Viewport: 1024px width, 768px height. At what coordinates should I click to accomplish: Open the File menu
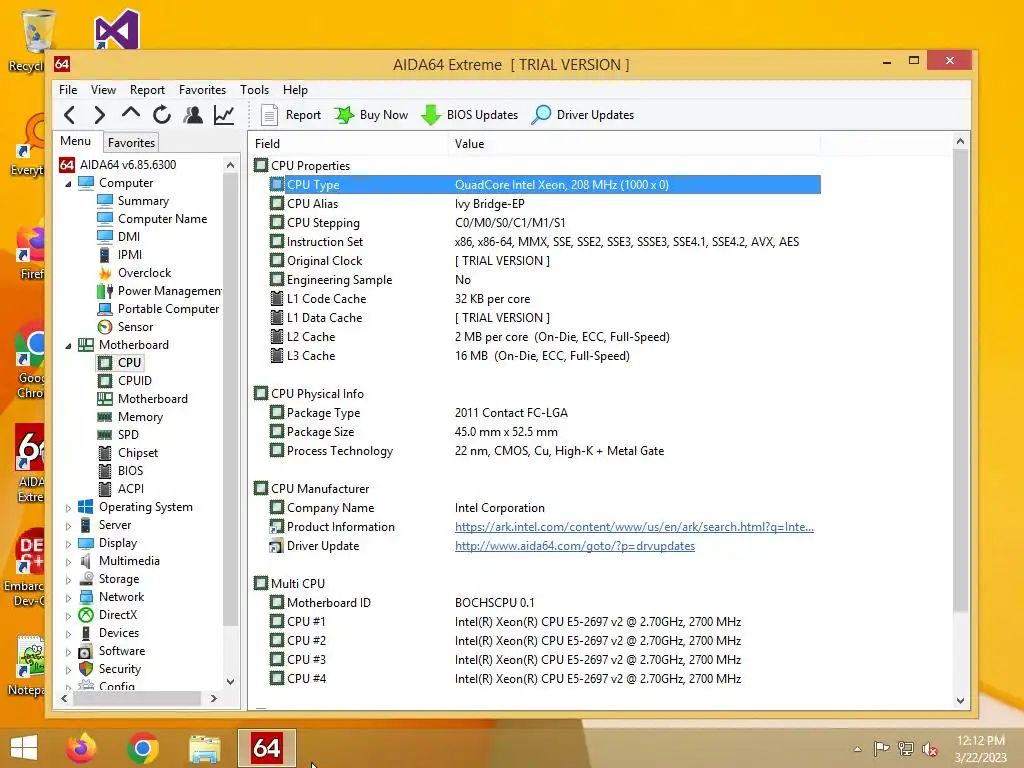[x=68, y=89]
